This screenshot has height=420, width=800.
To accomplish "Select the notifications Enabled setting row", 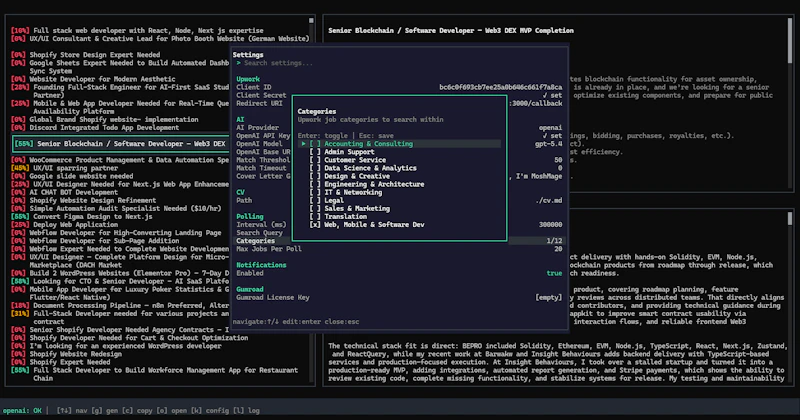I will (399, 274).
